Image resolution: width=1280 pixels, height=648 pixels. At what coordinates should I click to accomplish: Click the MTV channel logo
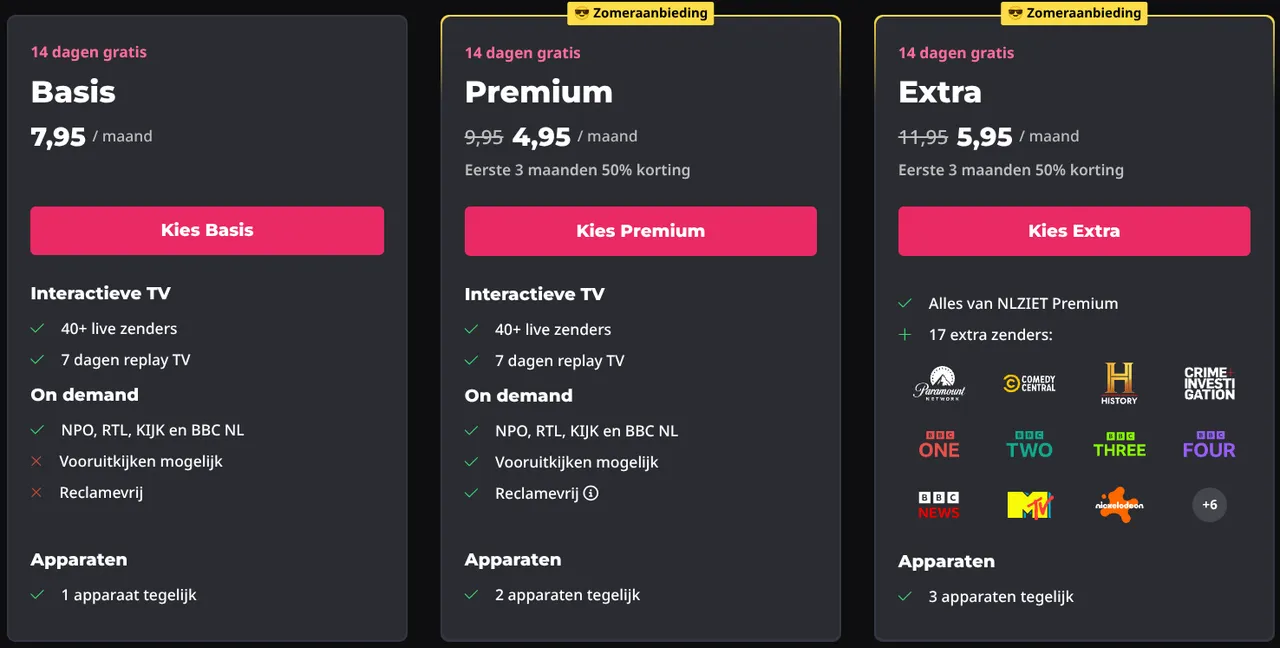pos(1030,505)
